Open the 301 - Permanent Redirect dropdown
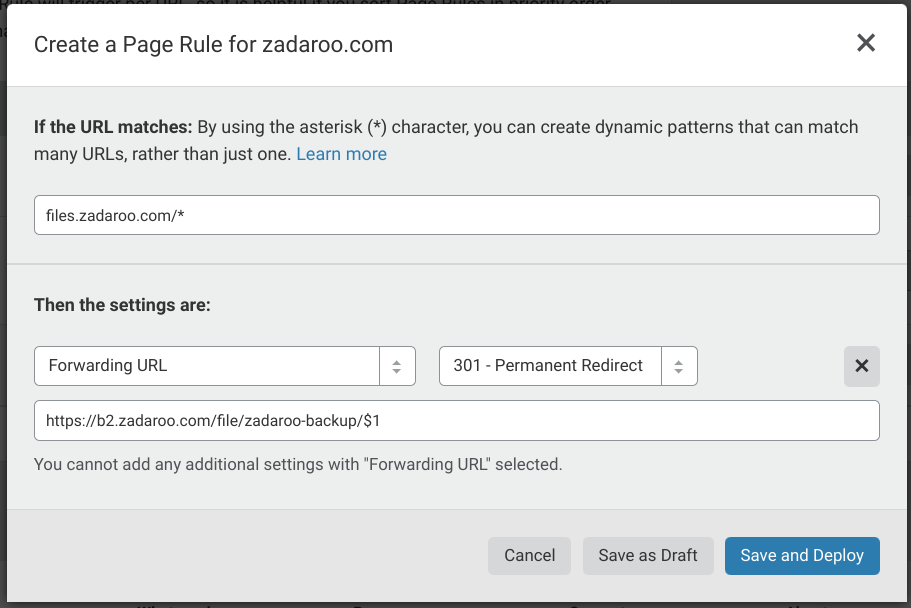The width and height of the screenshot is (911, 608). [550, 366]
